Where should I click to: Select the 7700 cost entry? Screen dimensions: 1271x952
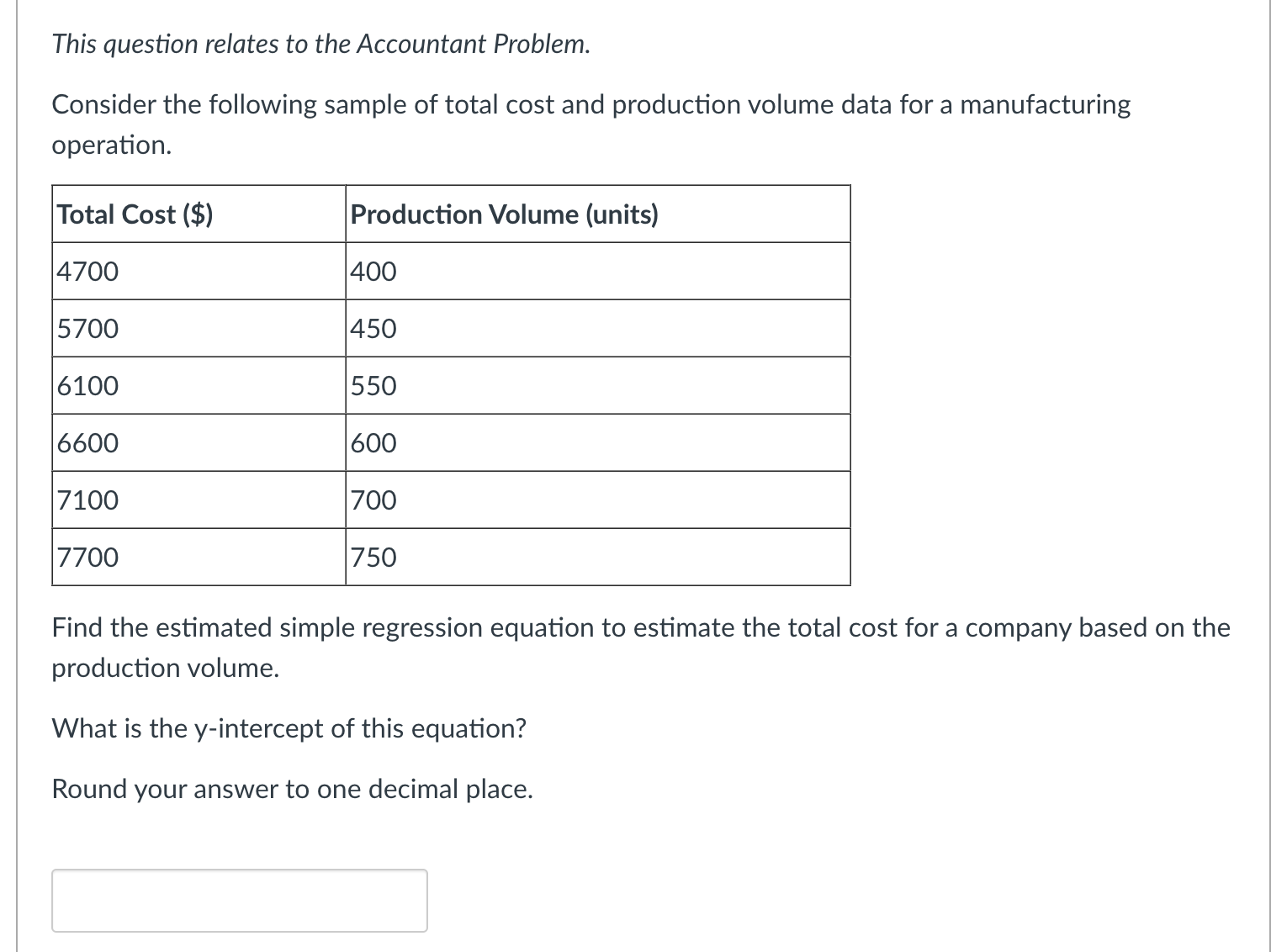pos(87,557)
